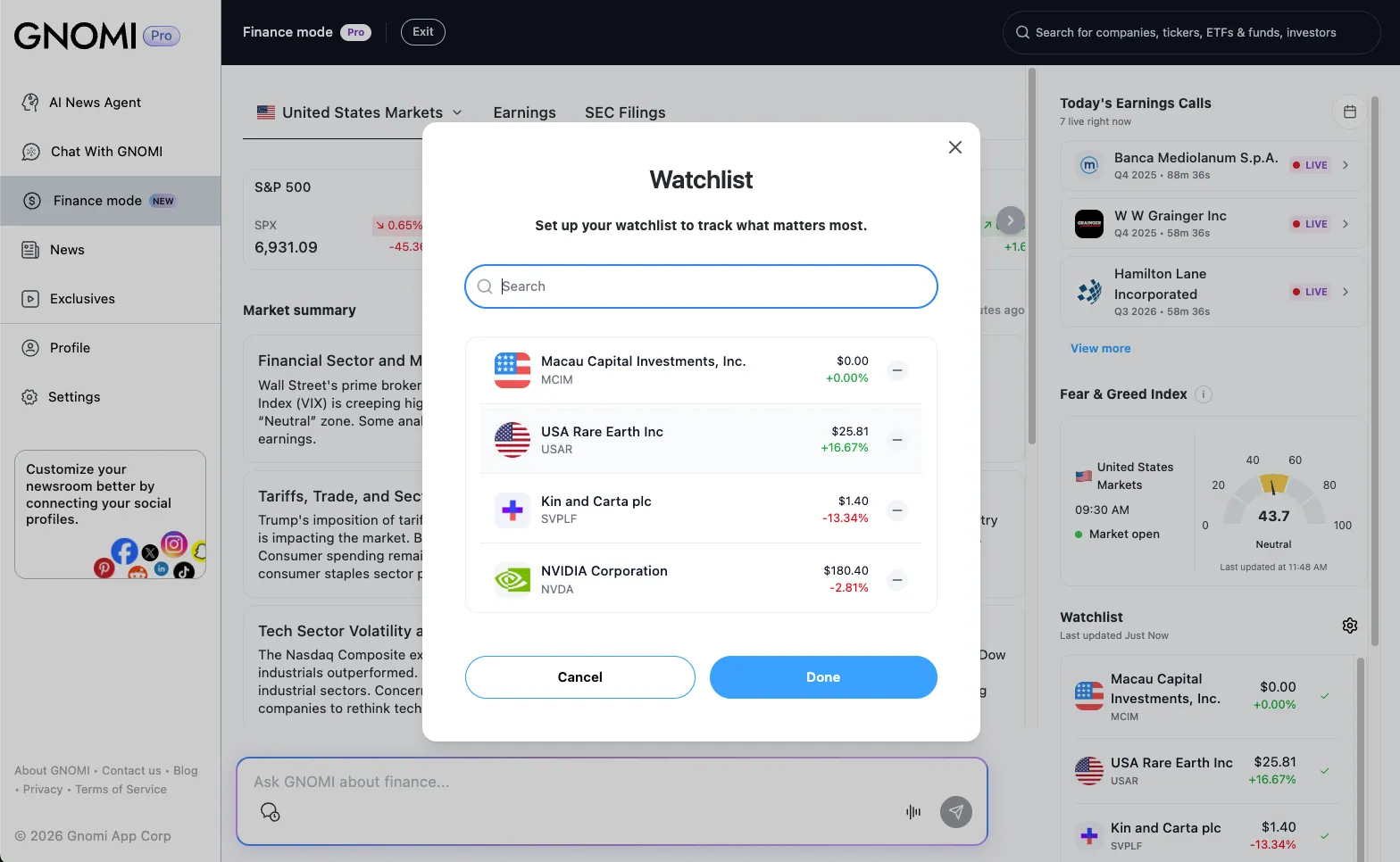Open Watchlist settings gear
The width and height of the screenshot is (1400, 862).
[x=1350, y=626]
